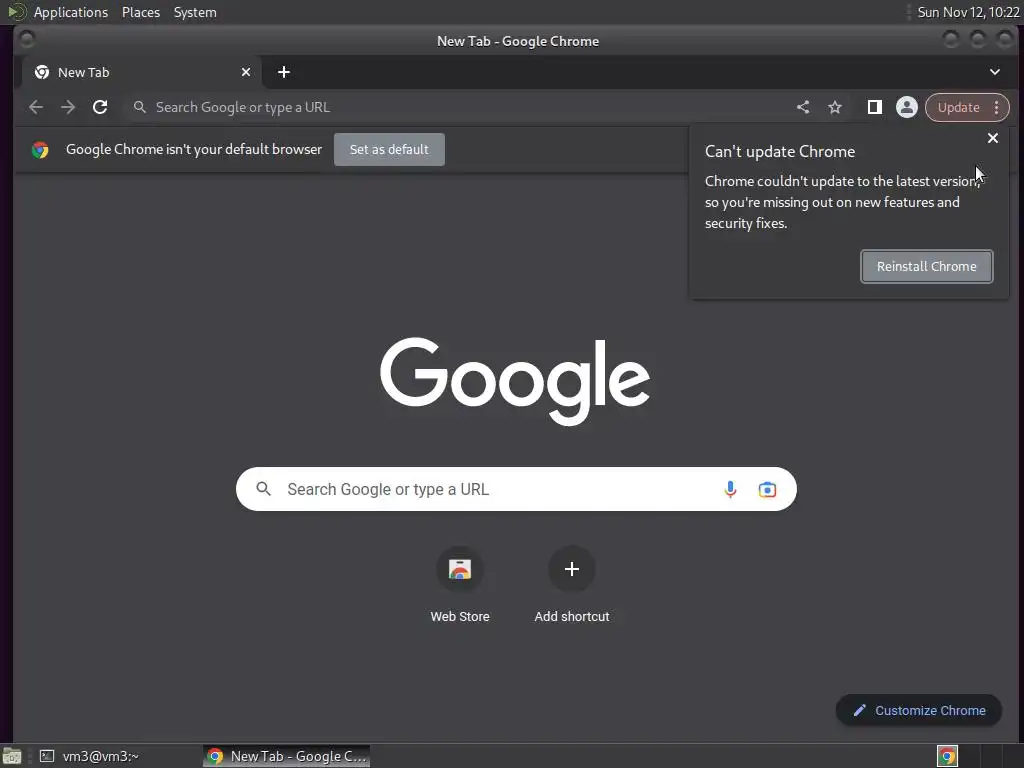This screenshot has width=1024, height=768.
Task: Go forward using the forward arrow
Action: tap(68, 107)
